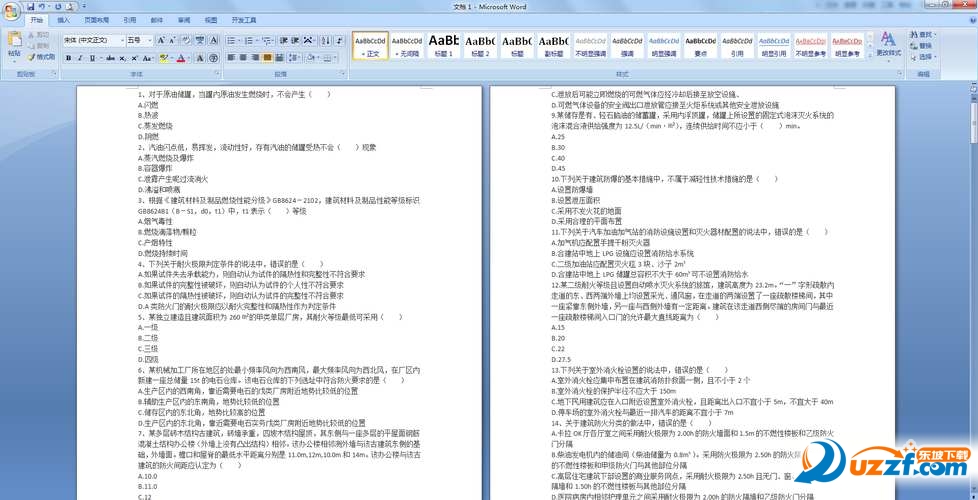Viewport: 978px width, 500px height.
Task: Clear formatting with the eraser icon
Action: (x=186, y=41)
